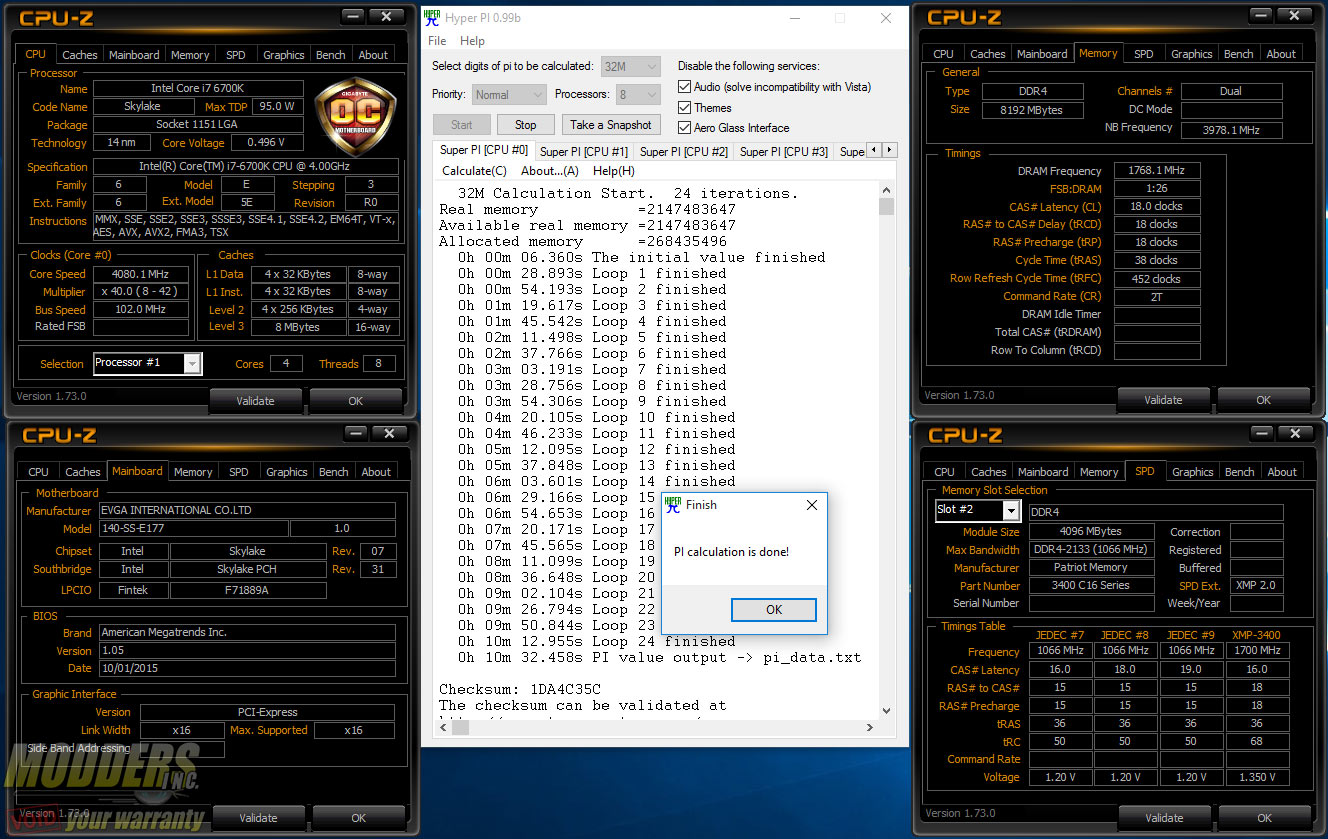The width and height of the screenshot is (1328, 839).
Task: Open About...(A) menu in Super PI
Action: pos(549,171)
